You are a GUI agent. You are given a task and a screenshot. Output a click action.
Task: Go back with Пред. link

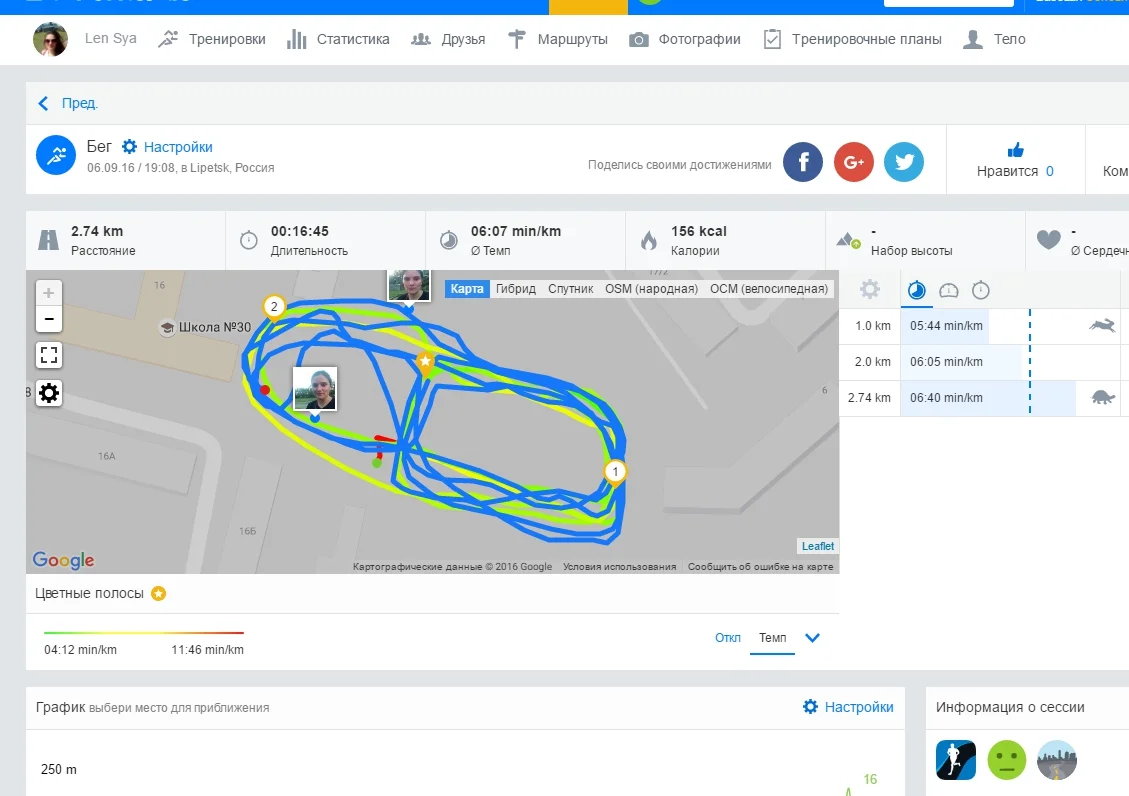(x=68, y=103)
